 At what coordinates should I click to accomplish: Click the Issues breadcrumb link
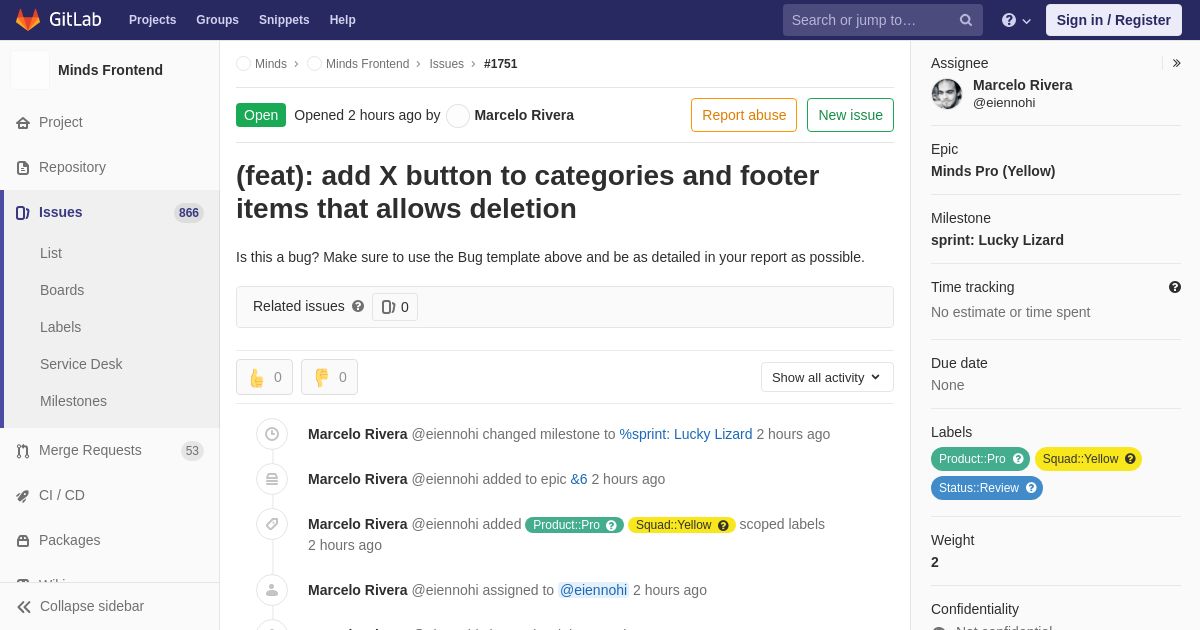[446, 64]
